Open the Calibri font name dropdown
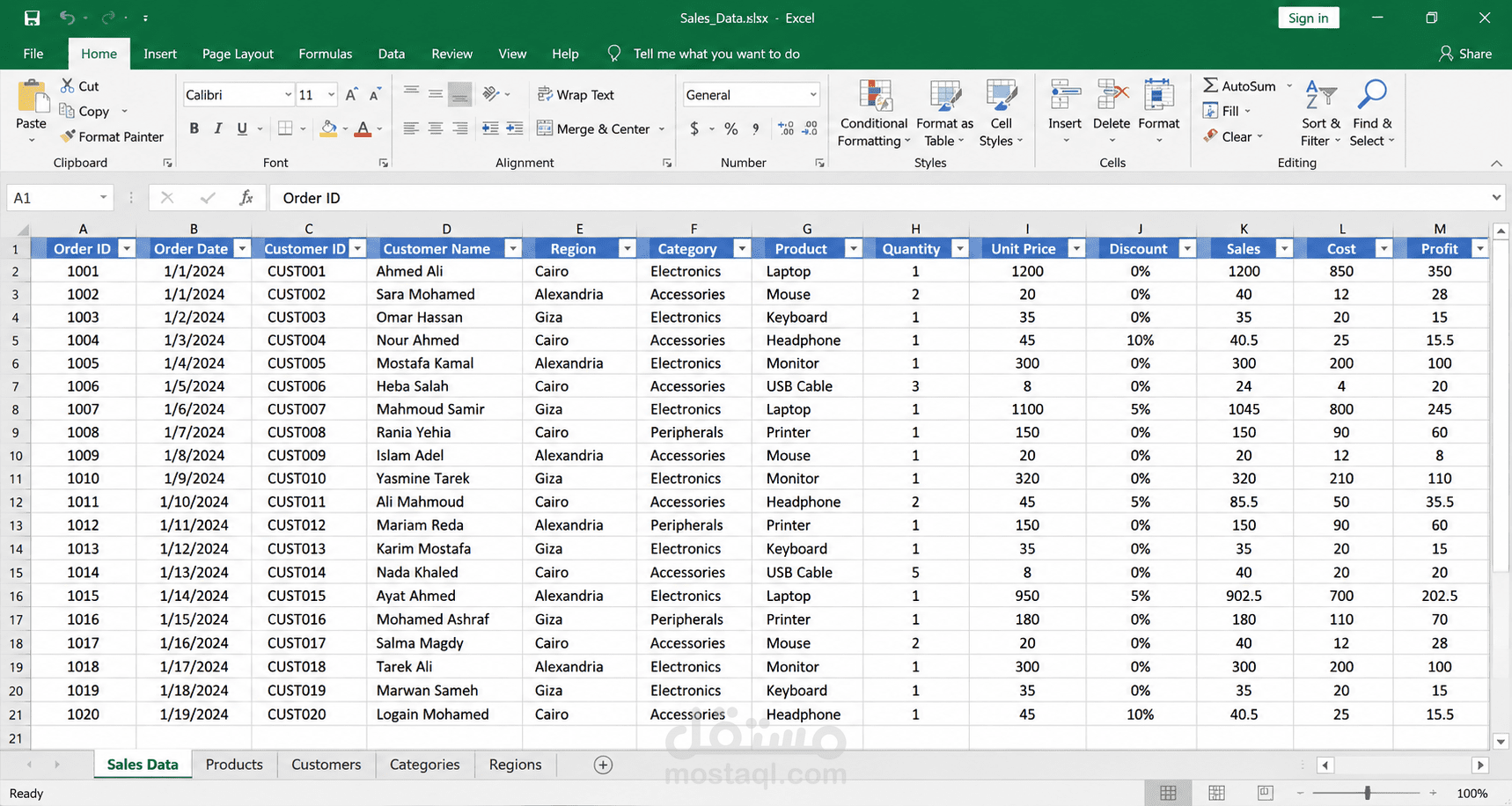This screenshot has height=806, width=1512. click(288, 94)
